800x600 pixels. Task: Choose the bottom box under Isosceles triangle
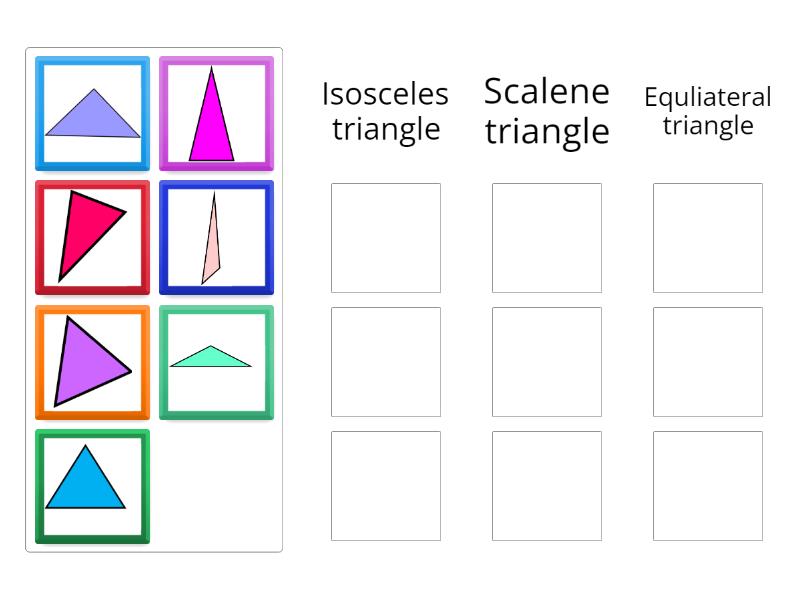(x=386, y=486)
